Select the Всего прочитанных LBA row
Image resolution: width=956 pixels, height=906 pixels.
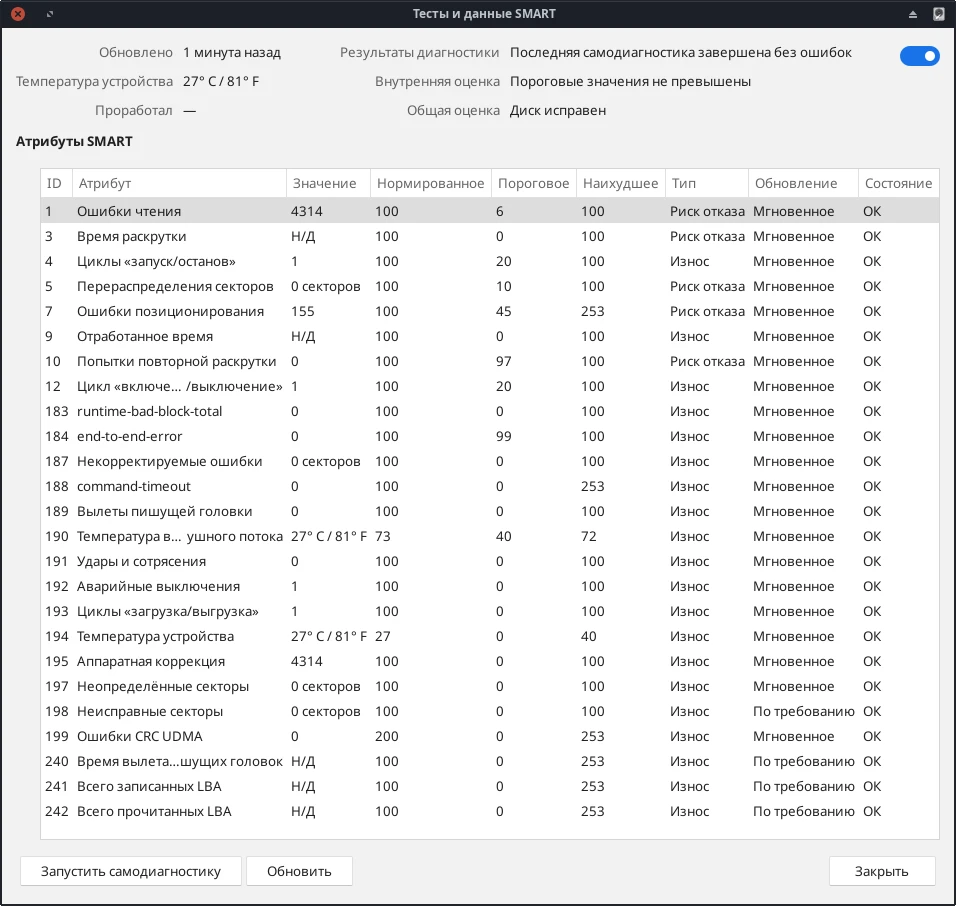point(490,811)
